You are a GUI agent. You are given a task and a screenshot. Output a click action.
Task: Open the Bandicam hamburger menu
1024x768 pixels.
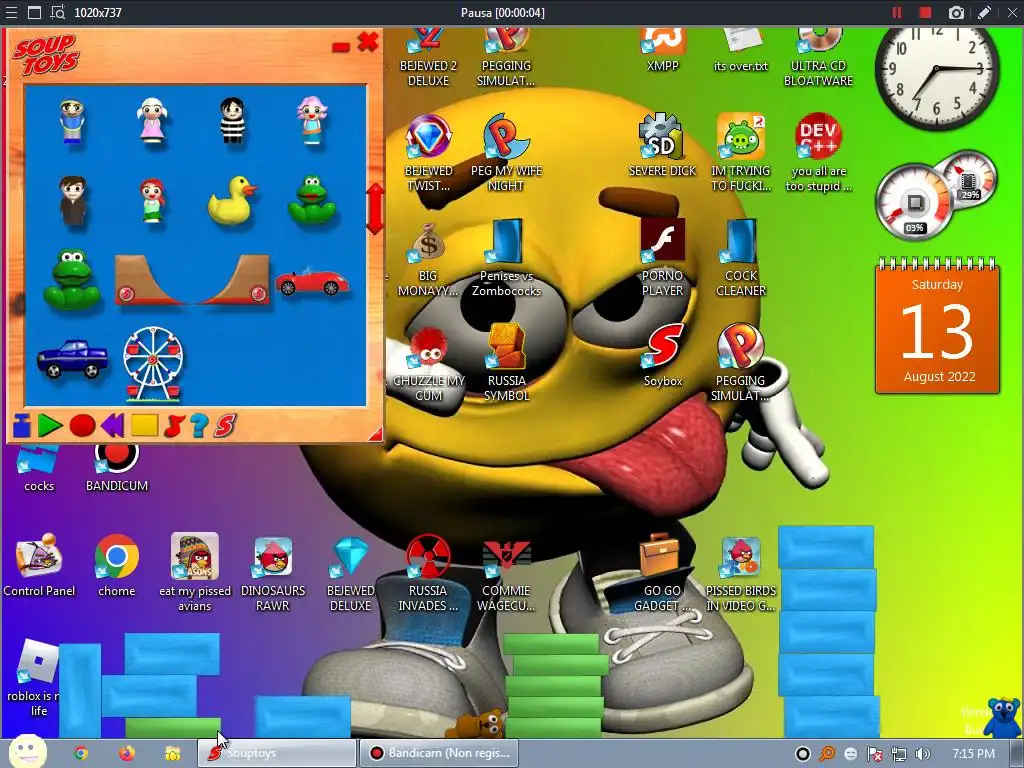point(11,12)
